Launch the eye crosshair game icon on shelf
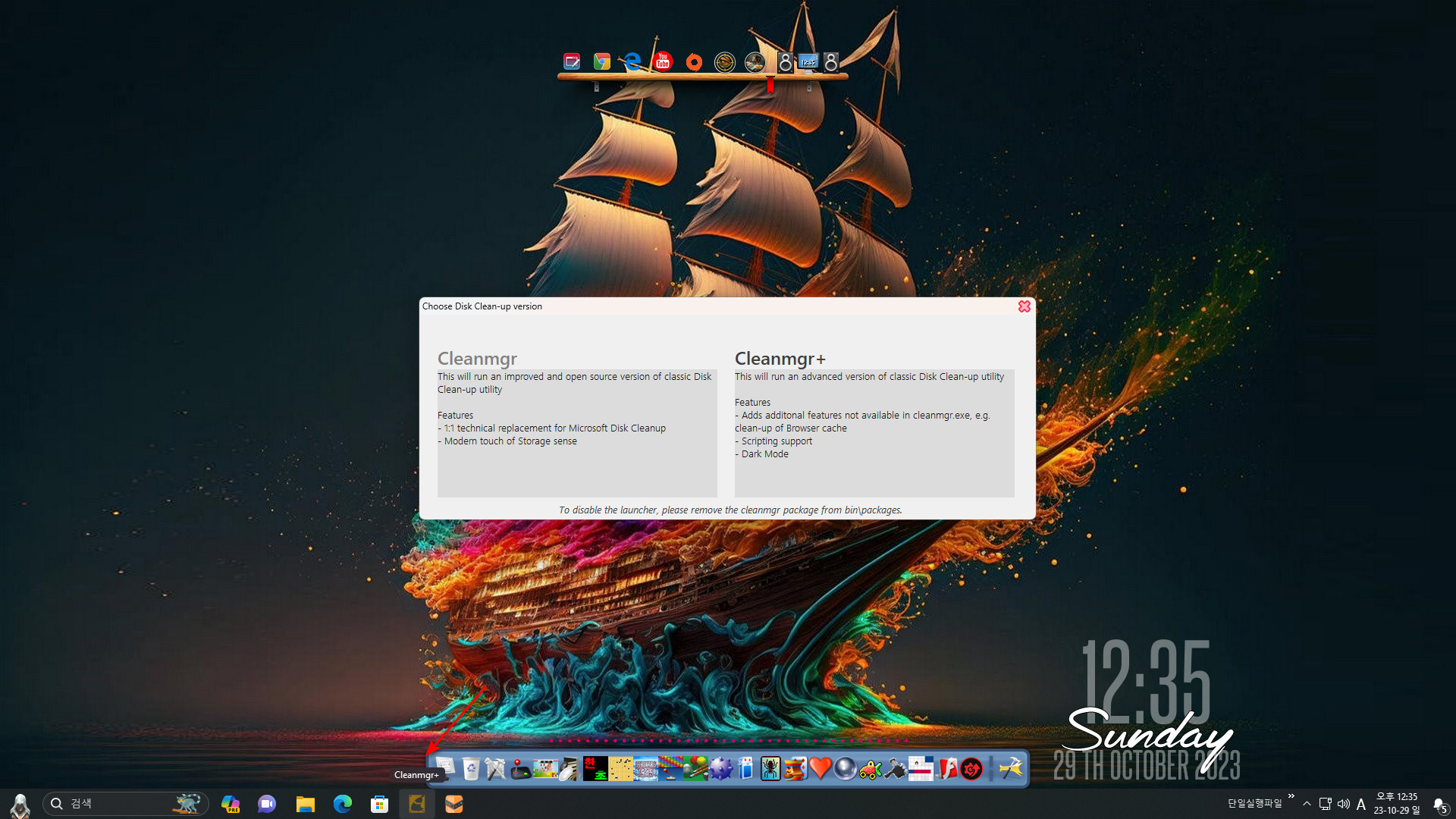 click(x=725, y=62)
